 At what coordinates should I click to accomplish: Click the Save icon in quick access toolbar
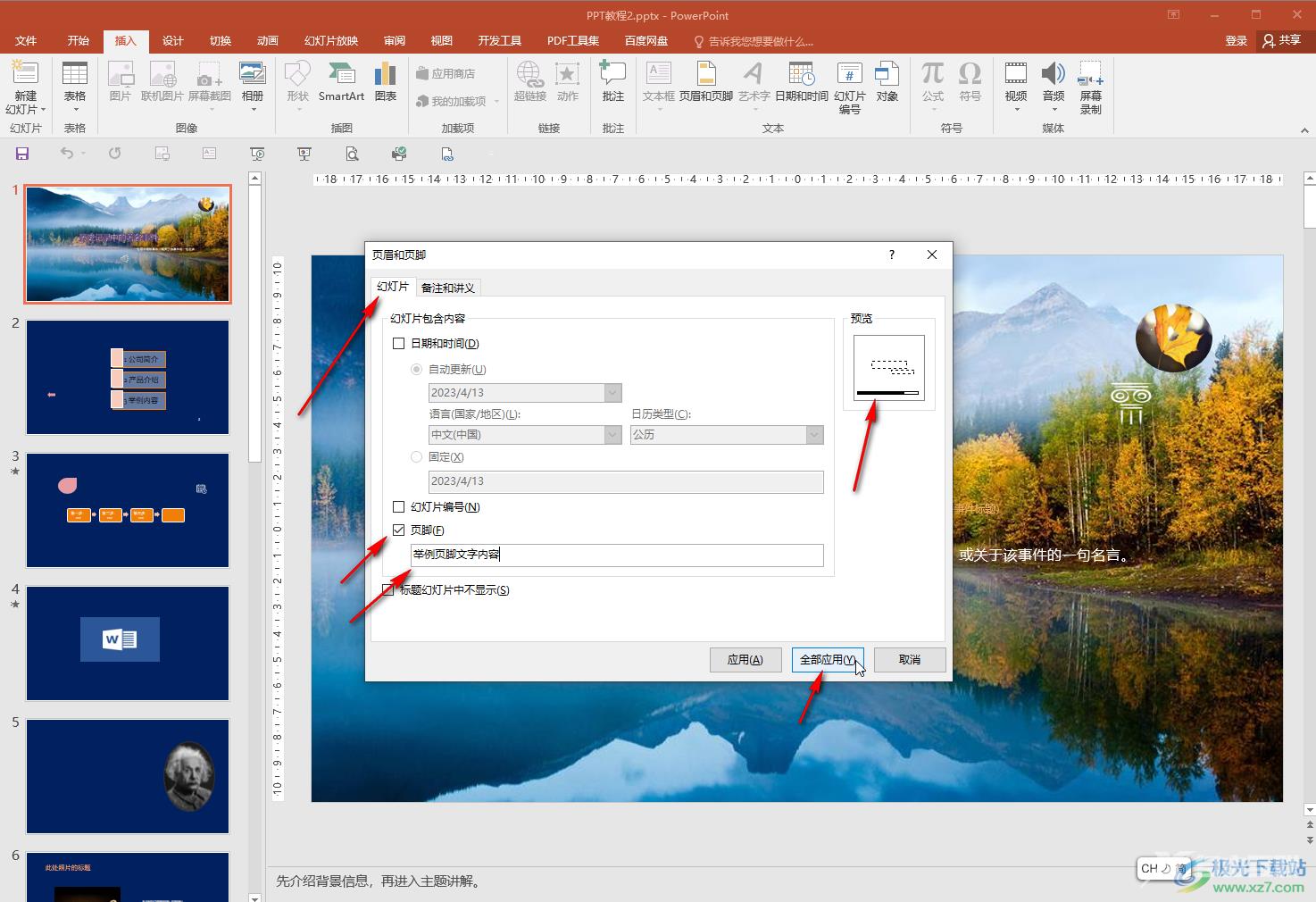tap(22, 154)
